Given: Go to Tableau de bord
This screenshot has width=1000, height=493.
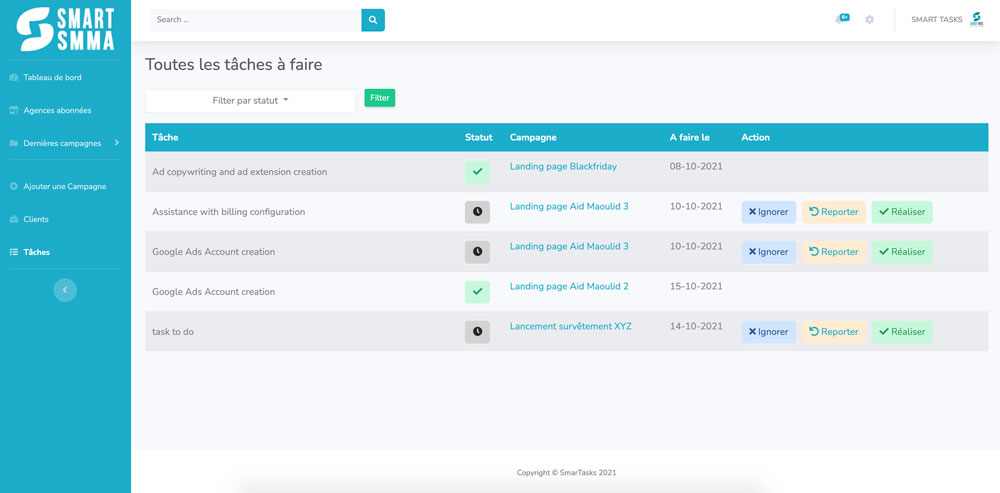Looking at the screenshot, I should (x=52, y=77).
